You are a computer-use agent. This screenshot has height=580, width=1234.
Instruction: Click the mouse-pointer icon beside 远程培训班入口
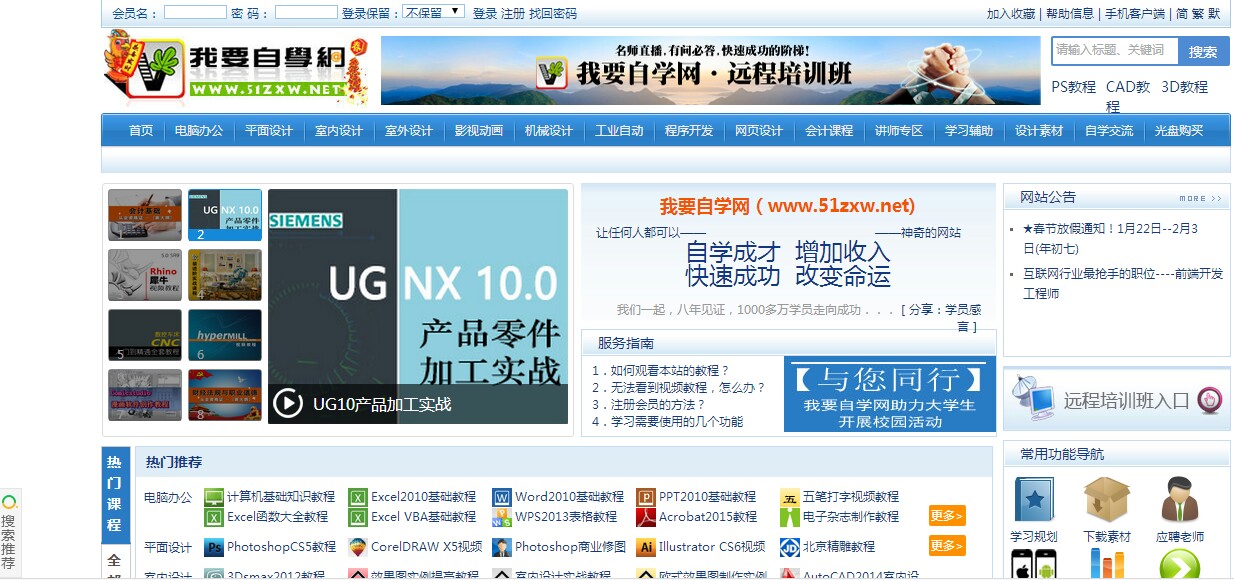pos(1210,400)
